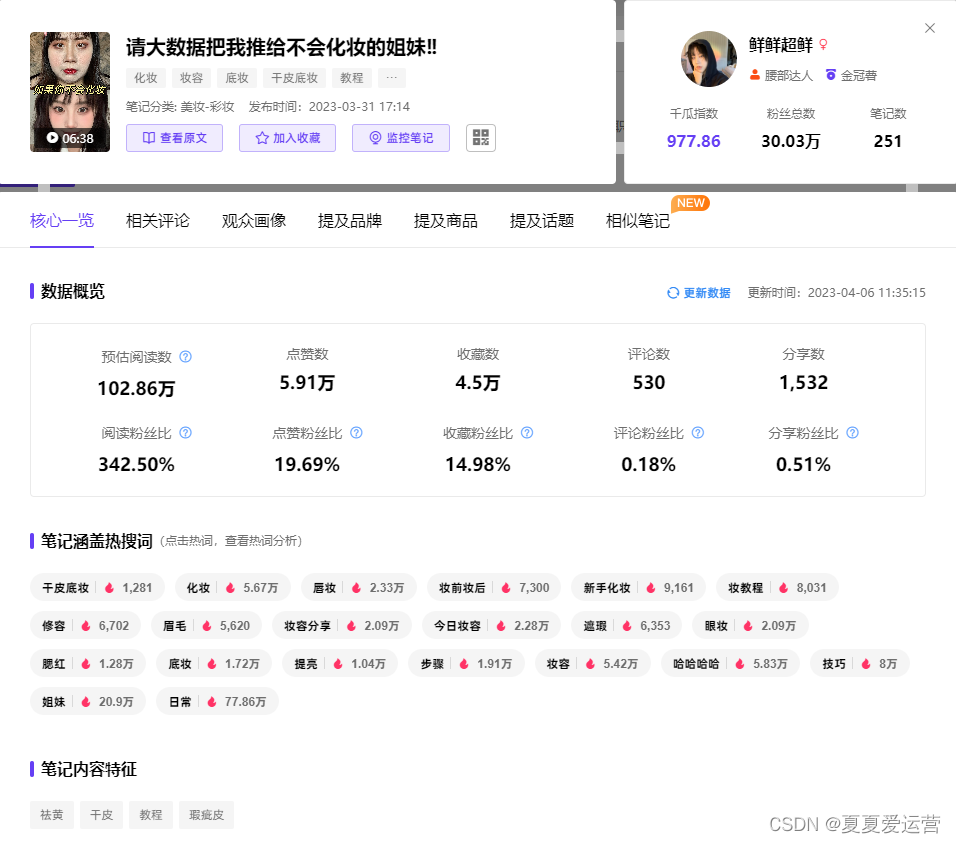Expand the more tags ellipsis
The width and height of the screenshot is (956, 843).
click(391, 78)
